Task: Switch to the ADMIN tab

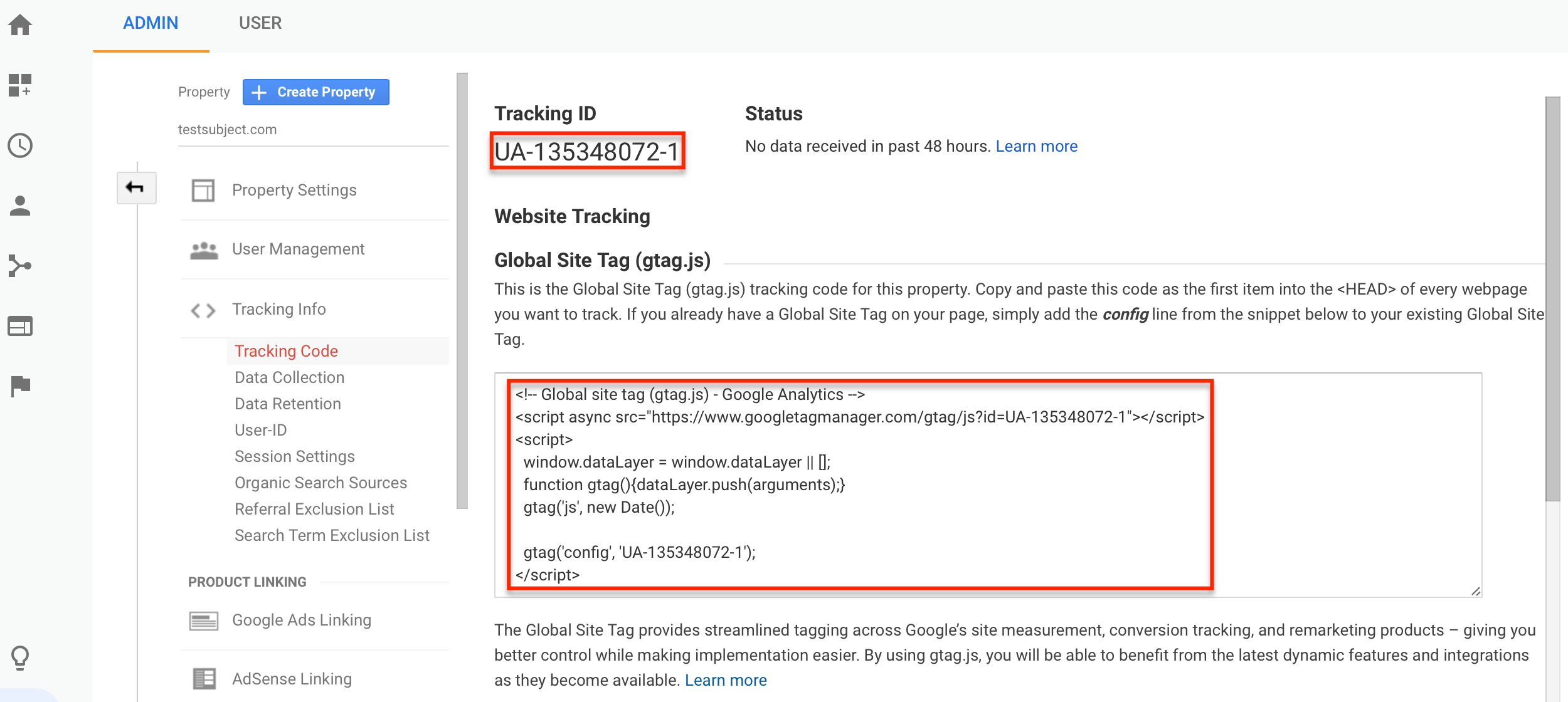Action: coord(151,24)
